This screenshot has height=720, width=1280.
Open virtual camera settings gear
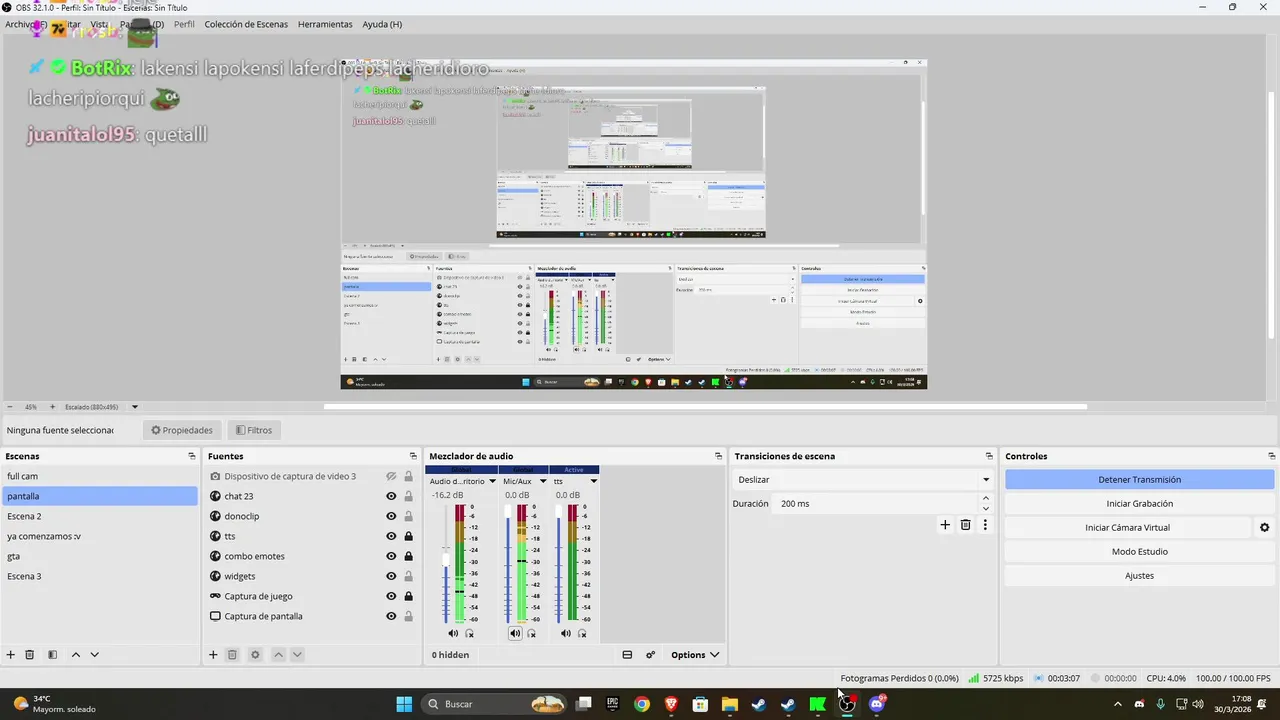pos(1264,527)
